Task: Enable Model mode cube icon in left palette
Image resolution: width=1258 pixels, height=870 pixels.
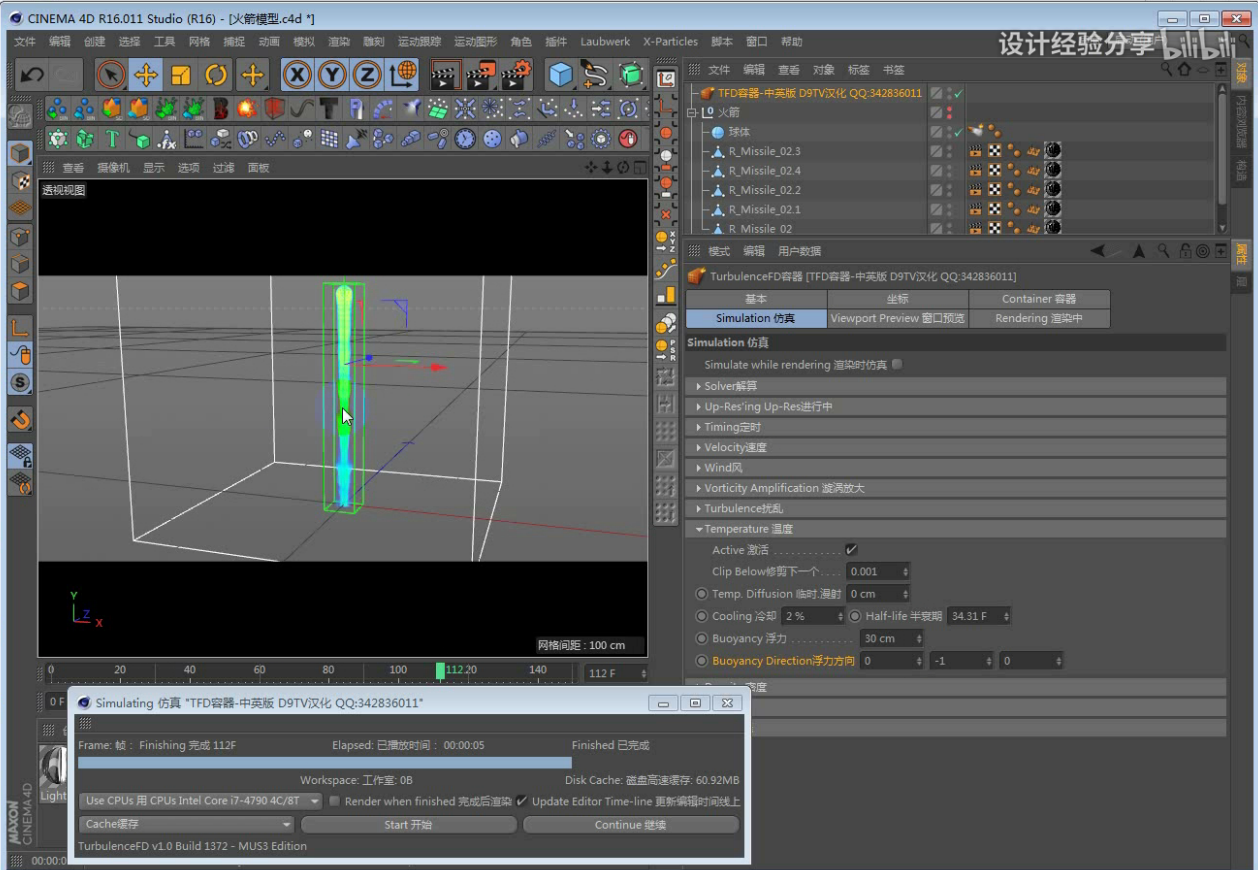Action: coord(20,153)
